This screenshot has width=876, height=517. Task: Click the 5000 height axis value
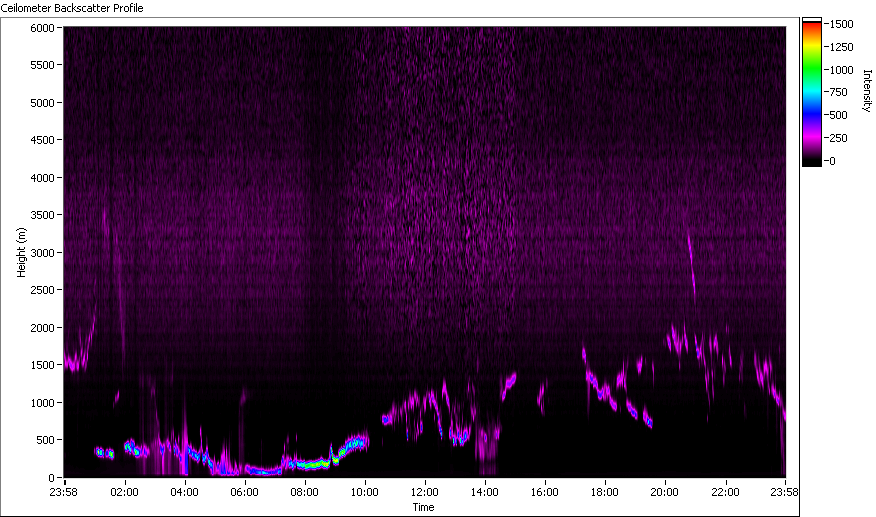click(x=42, y=103)
